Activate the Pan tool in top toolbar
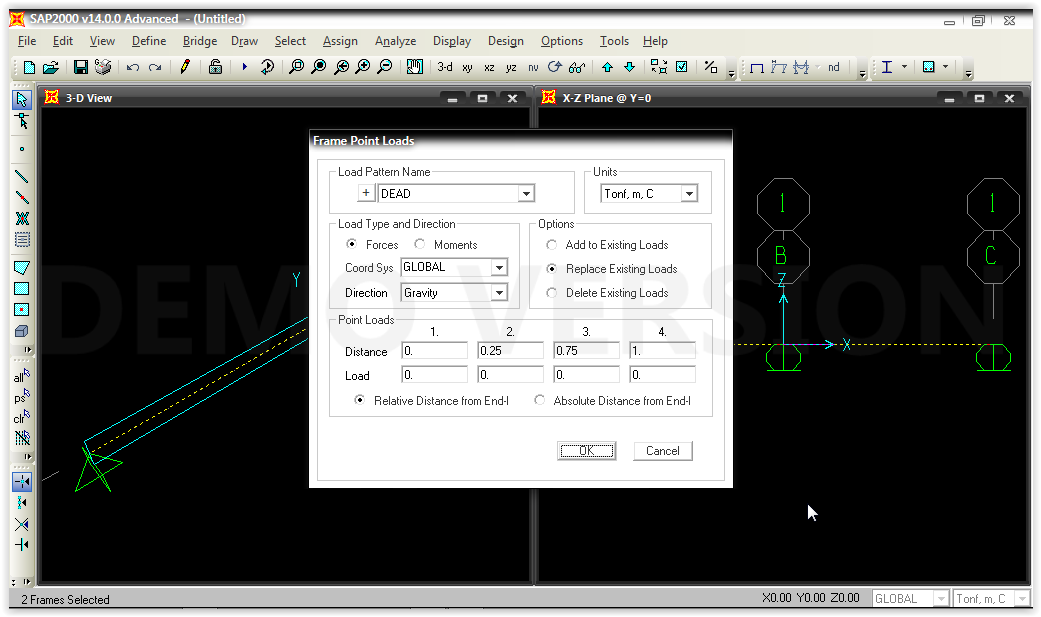Image resolution: width=1041 pixels, height=617 pixels. [415, 68]
